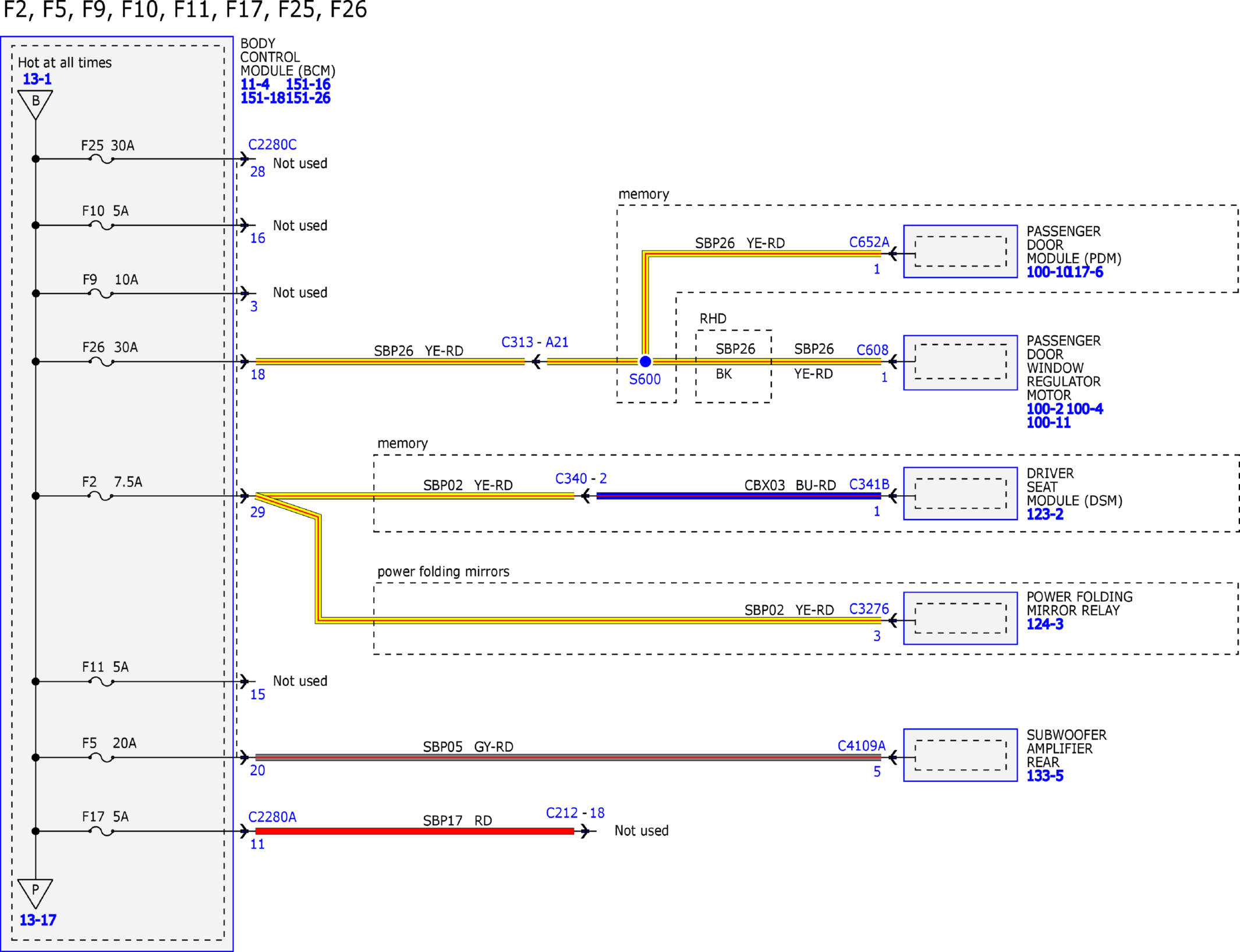Click the Passenger Door Window Regulator Motor box
The image size is (1240, 952).
pos(961,363)
